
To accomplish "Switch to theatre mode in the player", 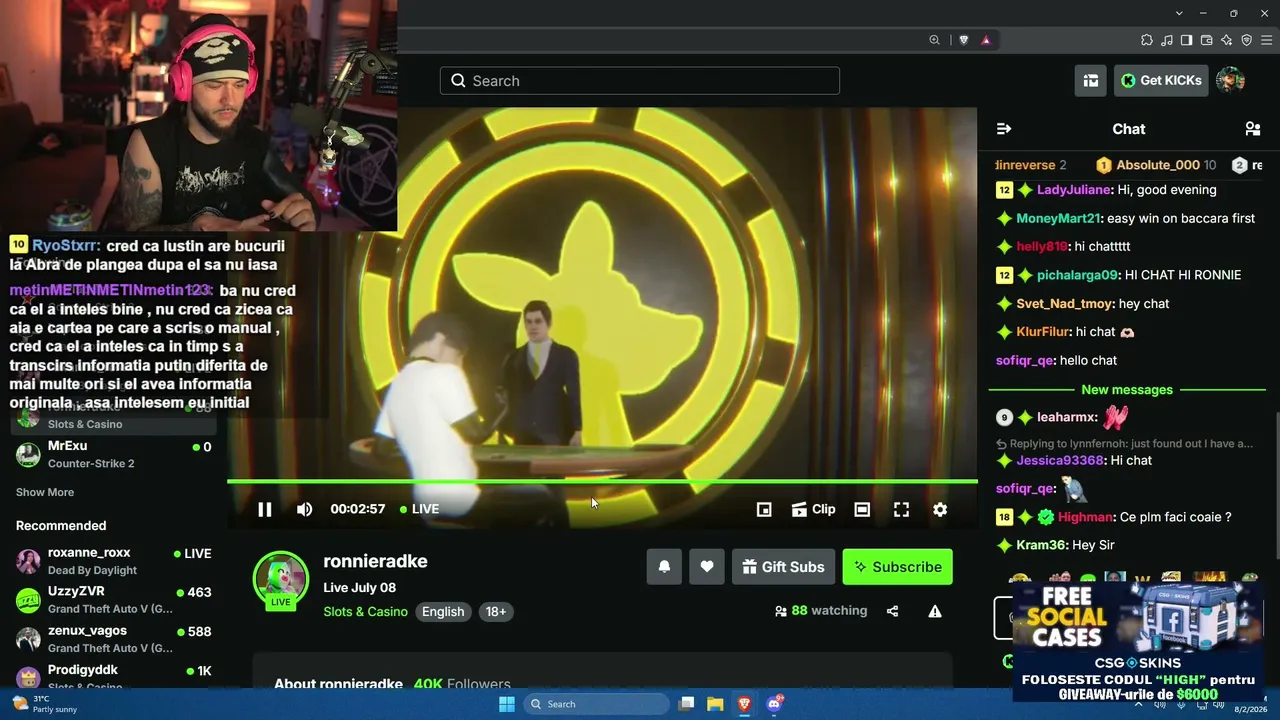I will point(862,509).
